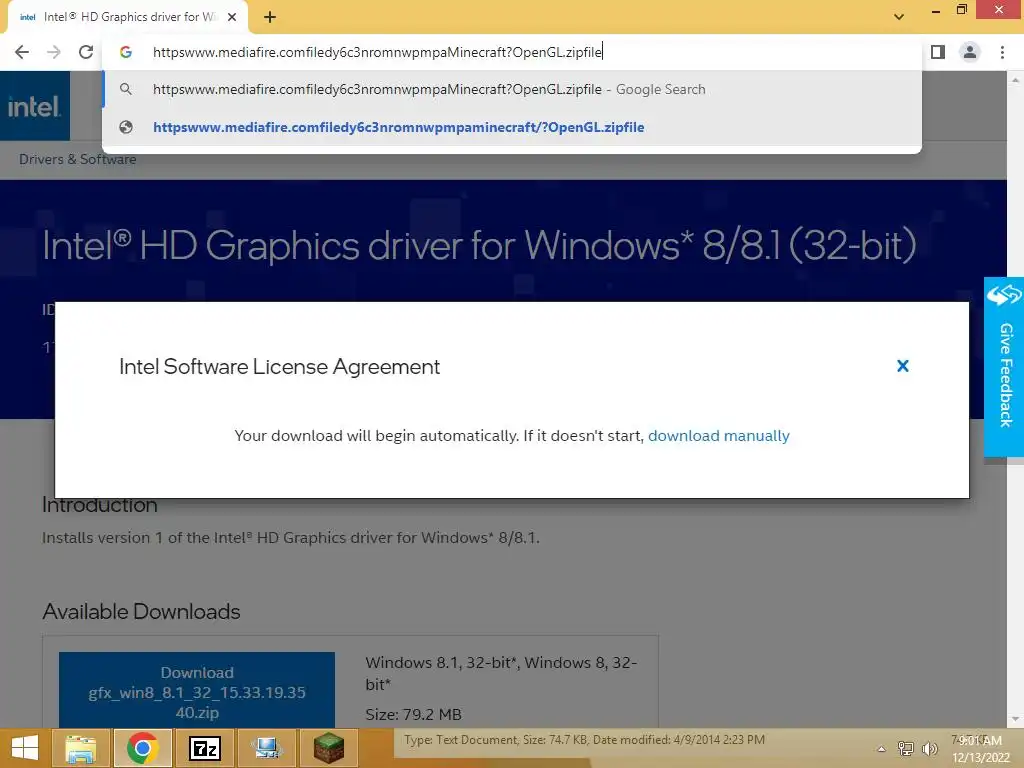
Task: Click the taskbar clock and date
Action: coord(980,749)
